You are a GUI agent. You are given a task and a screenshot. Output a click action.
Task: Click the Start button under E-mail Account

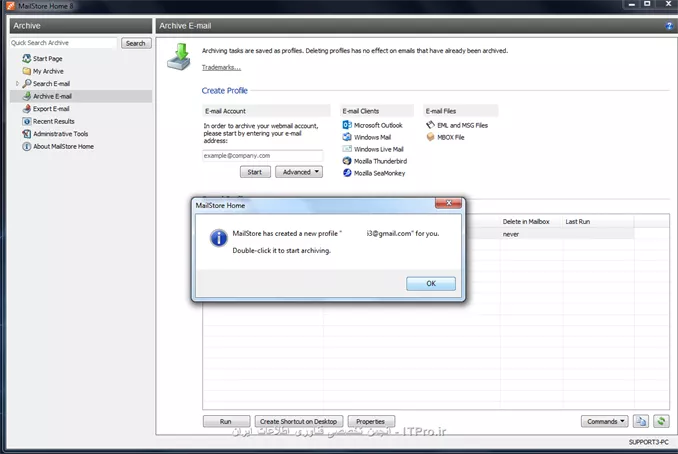(255, 172)
